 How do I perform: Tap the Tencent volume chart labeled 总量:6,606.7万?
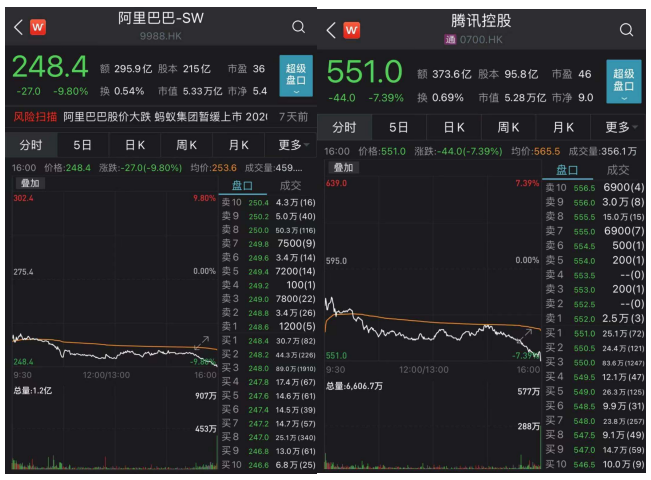point(433,424)
